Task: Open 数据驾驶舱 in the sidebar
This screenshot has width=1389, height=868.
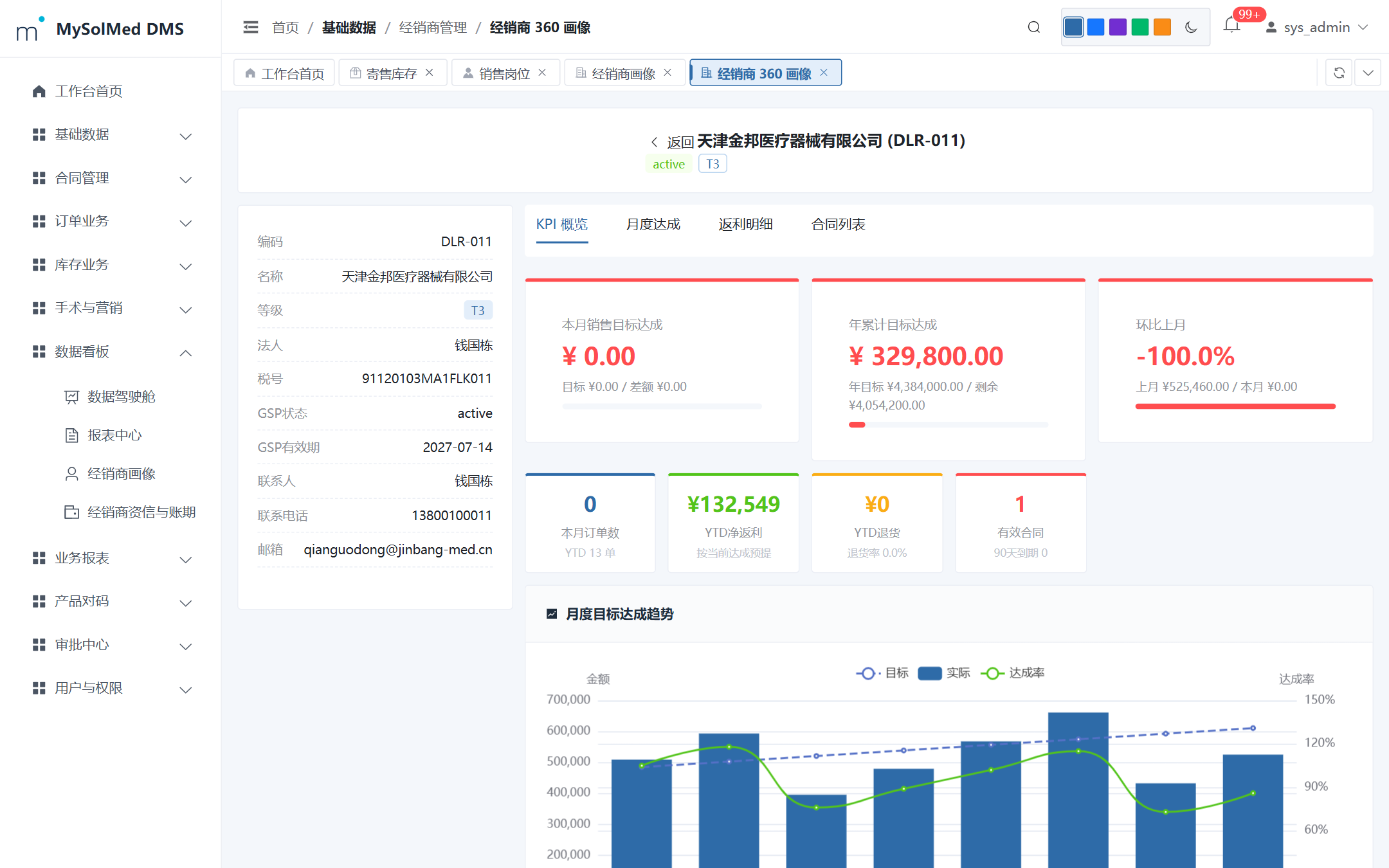Action: [111, 397]
